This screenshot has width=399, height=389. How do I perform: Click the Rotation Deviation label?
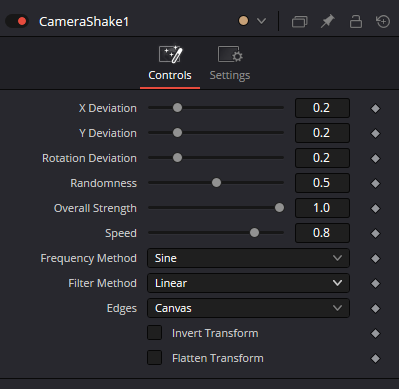[x=89, y=158]
